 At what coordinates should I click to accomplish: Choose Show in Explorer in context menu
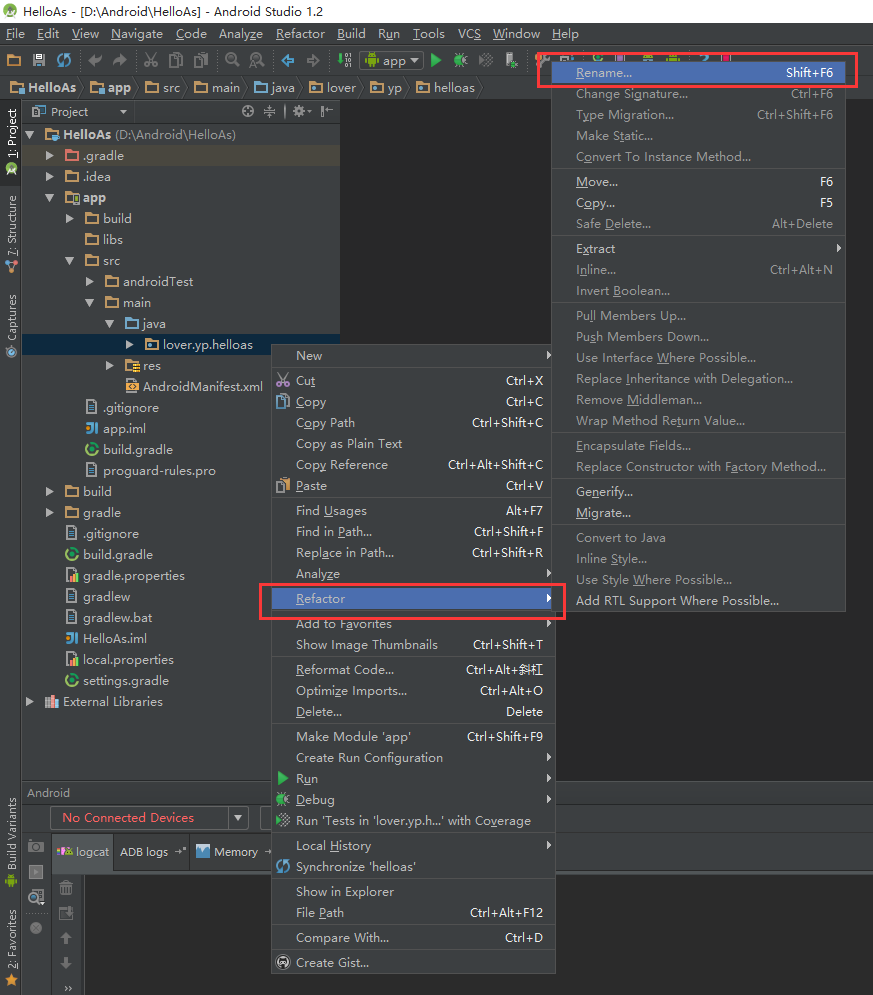click(x=413, y=892)
